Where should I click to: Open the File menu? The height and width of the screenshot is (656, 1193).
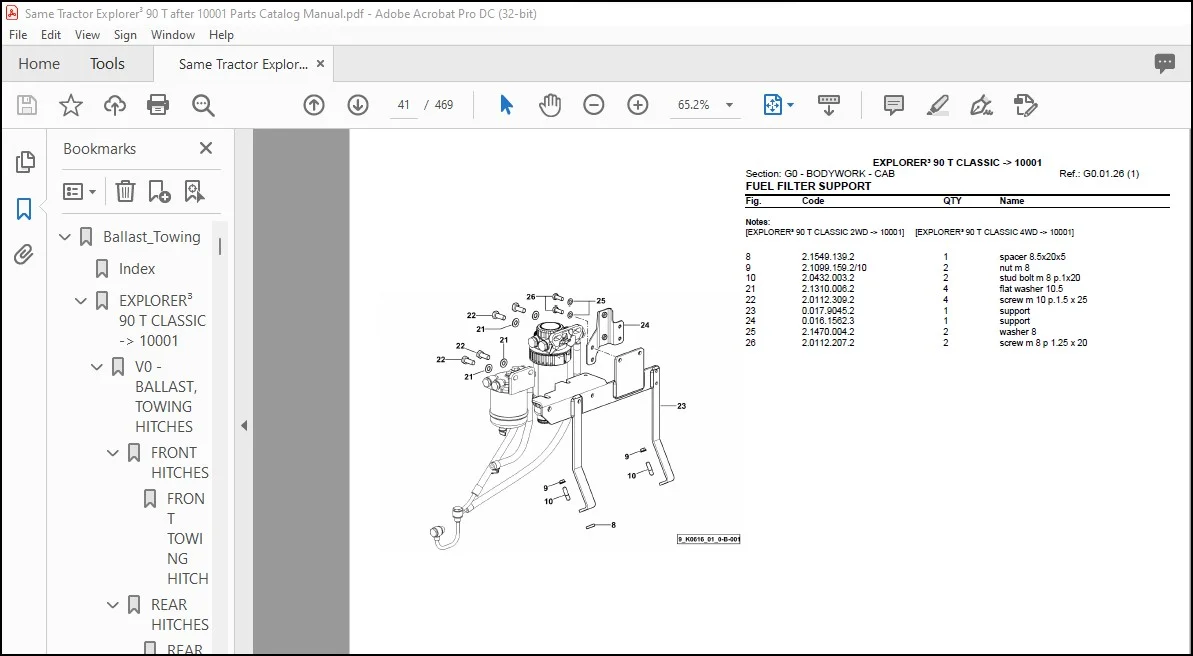pos(17,35)
